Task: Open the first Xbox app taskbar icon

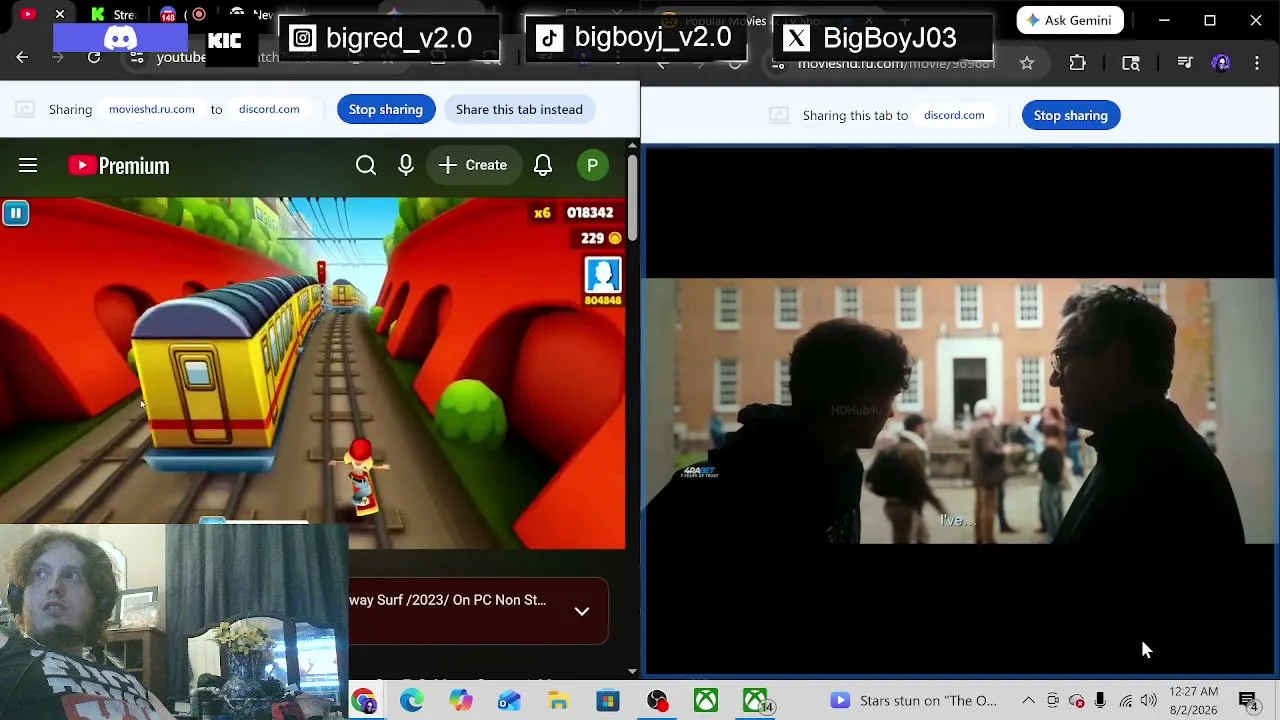Action: (x=706, y=701)
